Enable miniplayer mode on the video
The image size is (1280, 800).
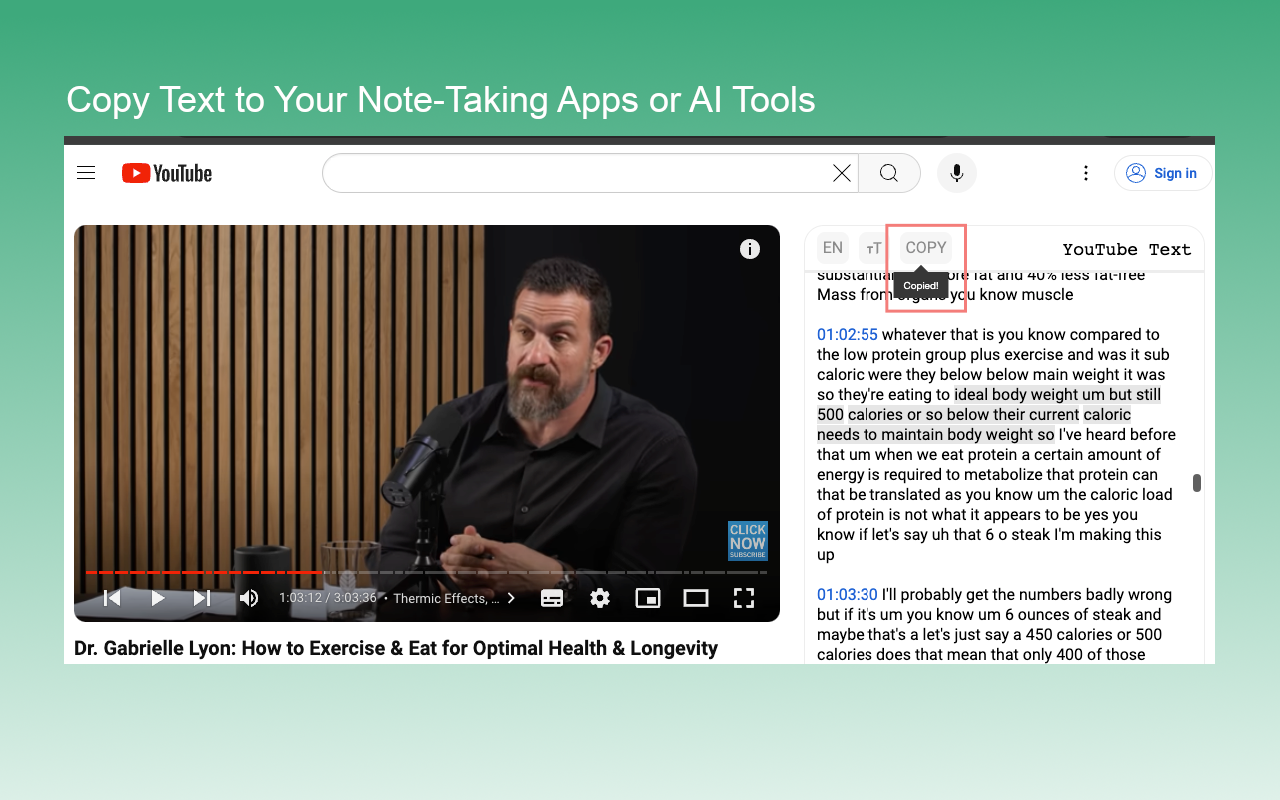[x=648, y=597]
